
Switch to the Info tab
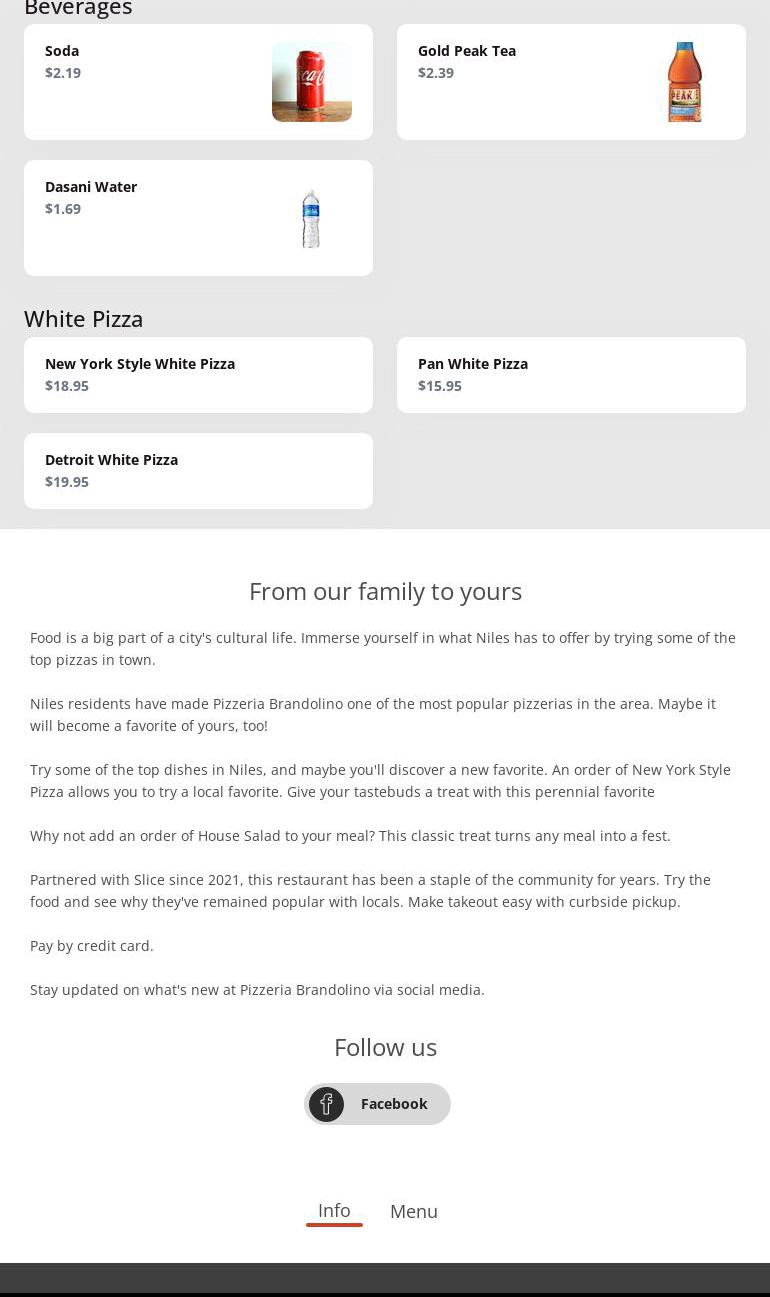click(334, 1211)
